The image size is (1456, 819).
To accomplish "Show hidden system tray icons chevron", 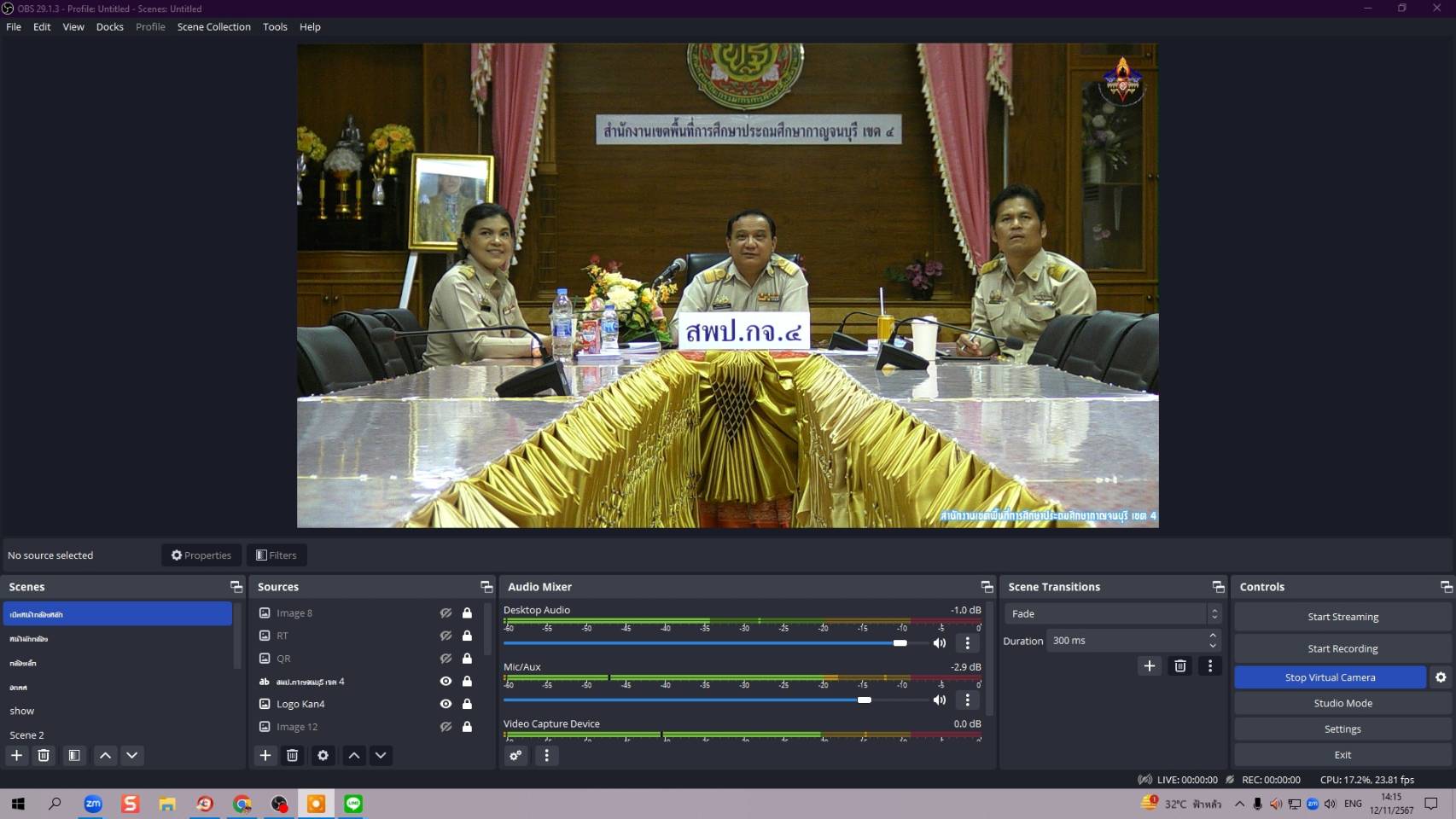I will tap(1239, 804).
